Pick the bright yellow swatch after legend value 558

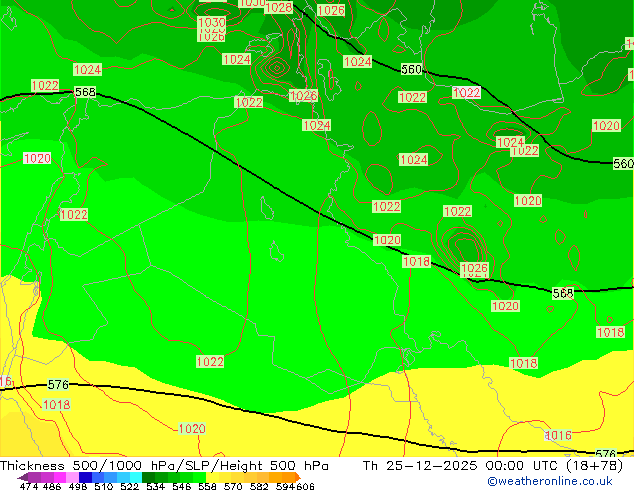pyautogui.click(x=212, y=477)
